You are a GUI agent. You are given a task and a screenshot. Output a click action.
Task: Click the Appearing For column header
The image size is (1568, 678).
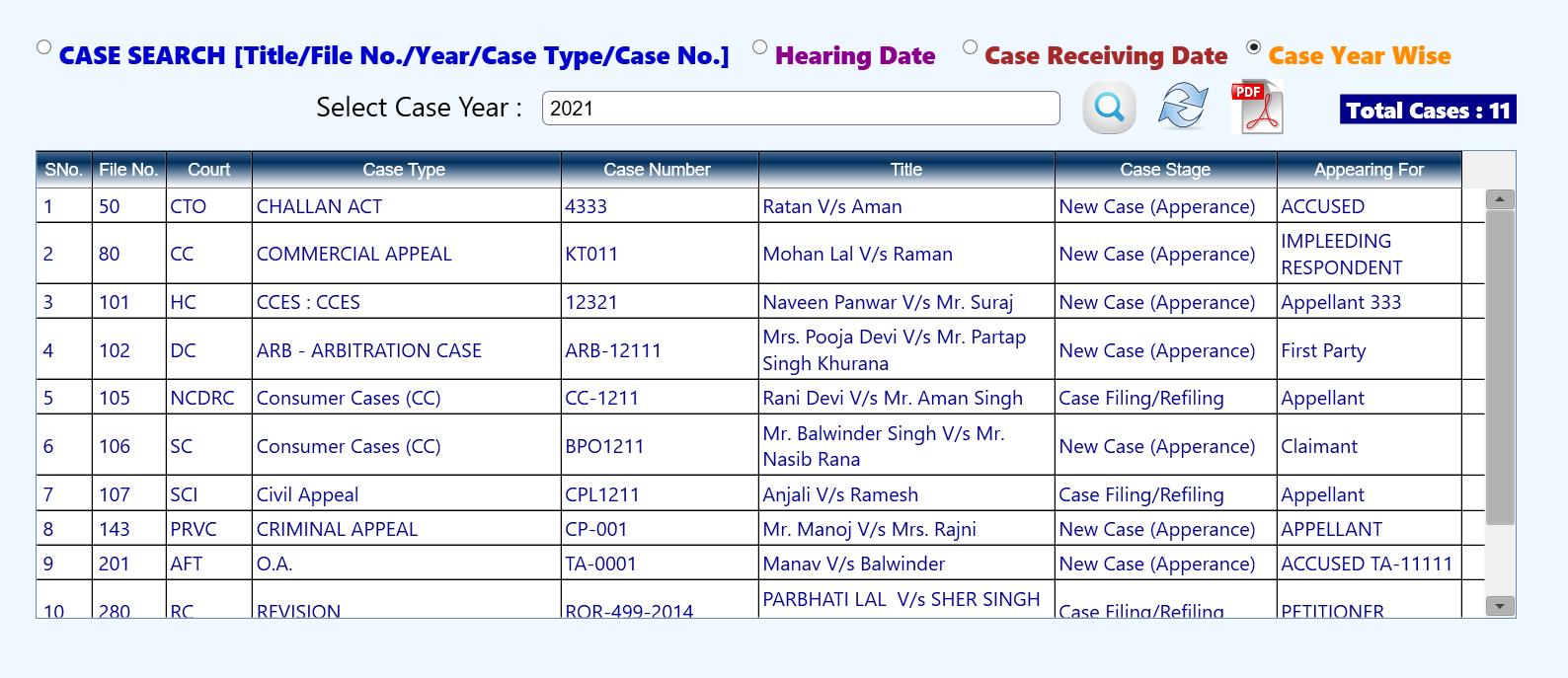pyautogui.click(x=1369, y=170)
